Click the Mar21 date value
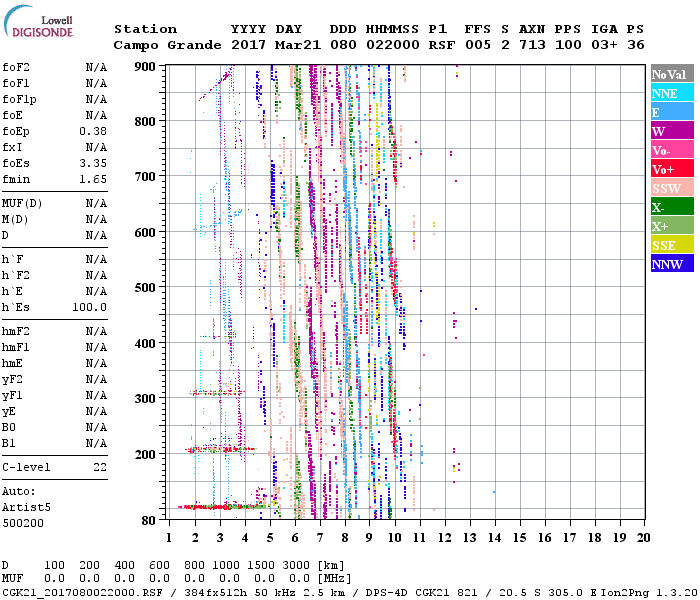The image size is (700, 600). pos(298,45)
